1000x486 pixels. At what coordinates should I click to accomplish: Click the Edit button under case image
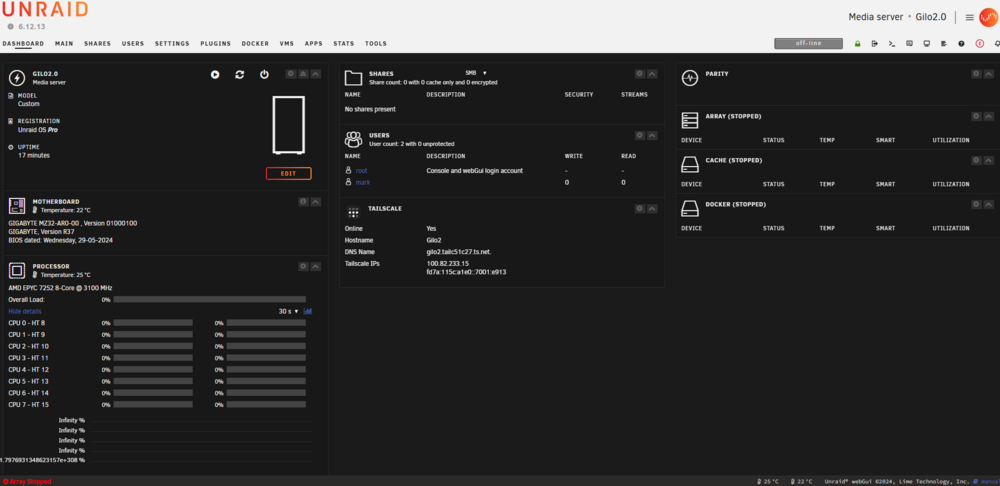(288, 173)
